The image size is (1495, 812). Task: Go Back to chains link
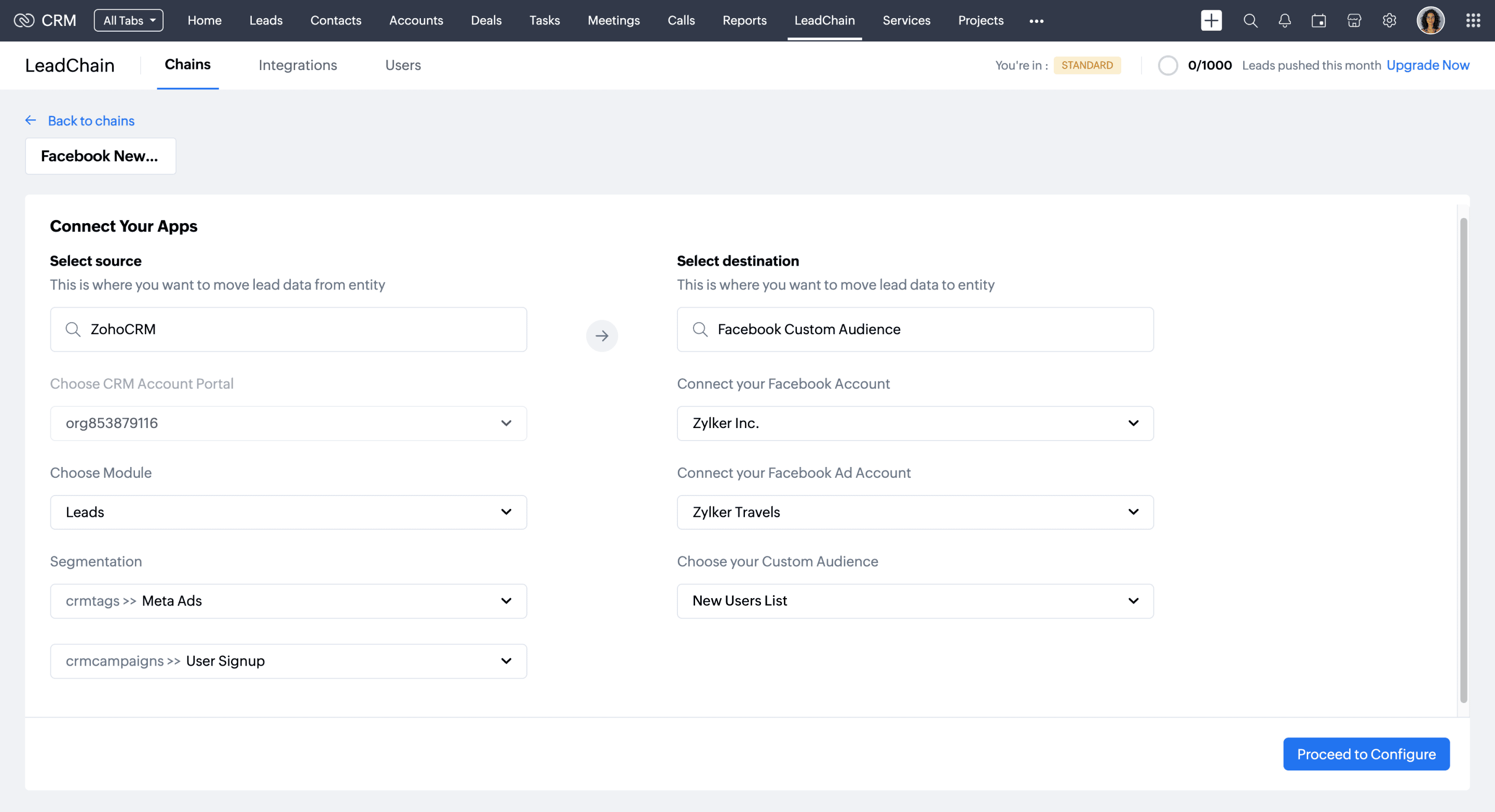click(x=90, y=121)
